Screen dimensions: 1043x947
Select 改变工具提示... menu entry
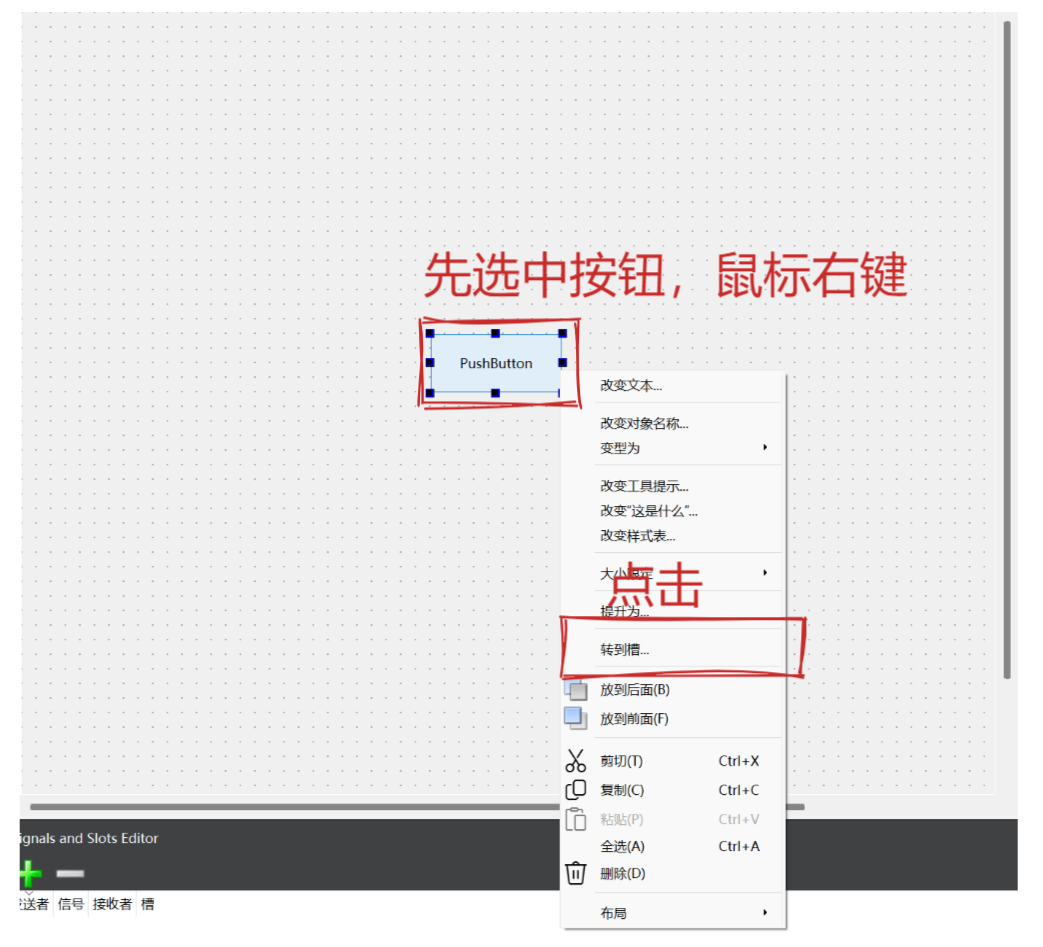point(673,486)
